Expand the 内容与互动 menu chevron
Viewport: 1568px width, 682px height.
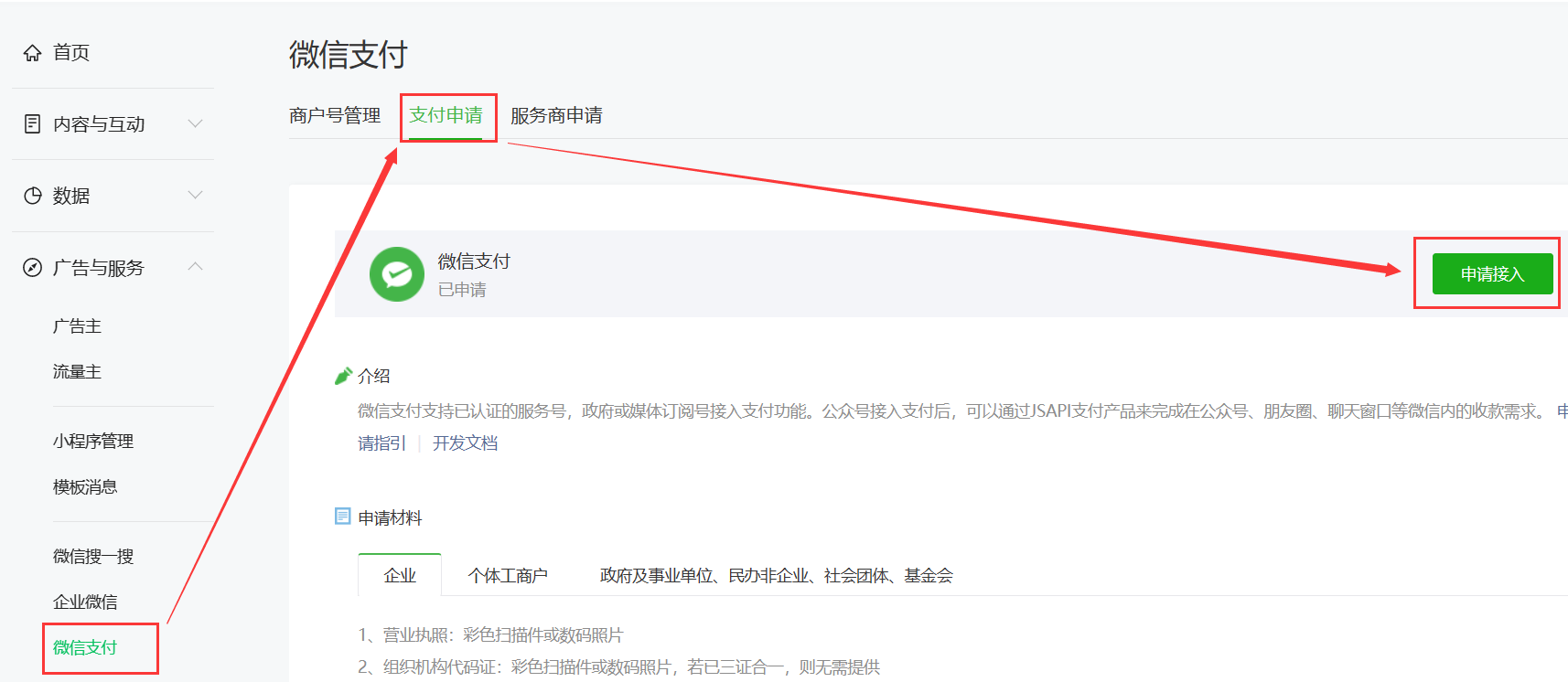(x=195, y=123)
